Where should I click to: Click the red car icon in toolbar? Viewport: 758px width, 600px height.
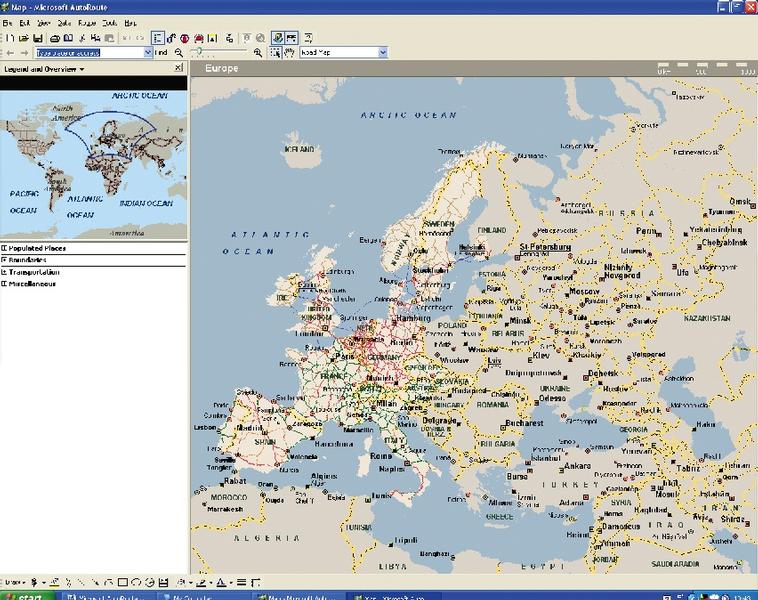click(199, 38)
